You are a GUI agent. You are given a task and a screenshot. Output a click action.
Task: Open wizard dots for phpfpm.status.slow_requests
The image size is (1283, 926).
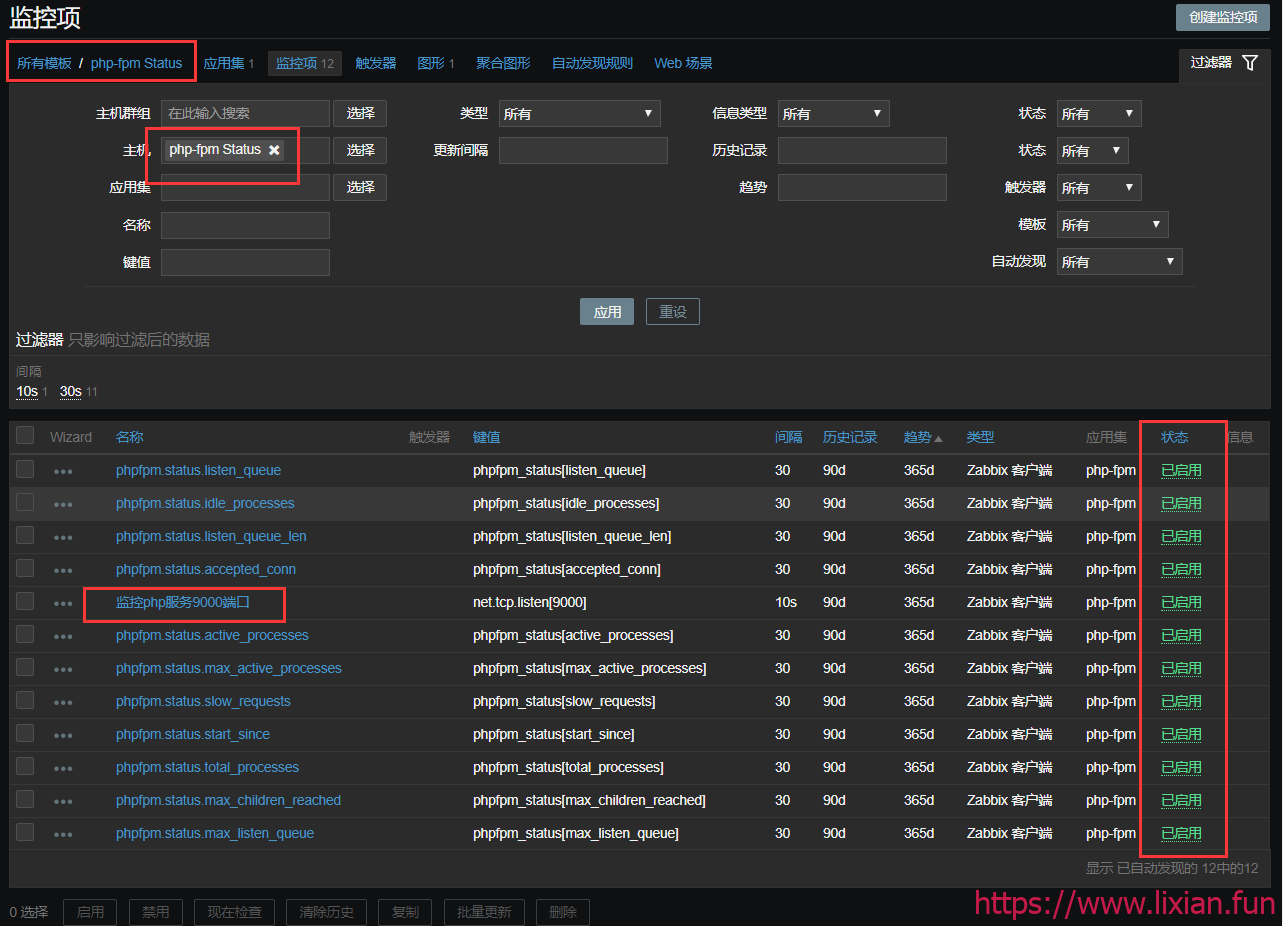pos(63,702)
